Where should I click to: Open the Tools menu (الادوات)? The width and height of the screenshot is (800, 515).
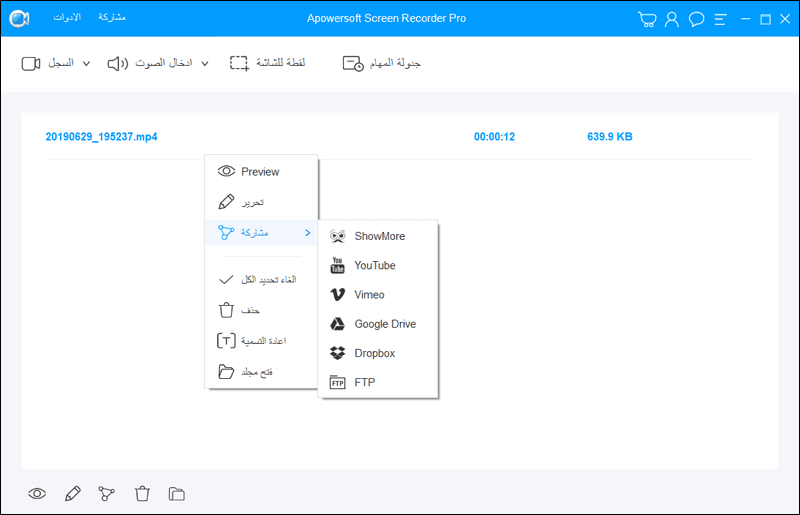coord(67,17)
